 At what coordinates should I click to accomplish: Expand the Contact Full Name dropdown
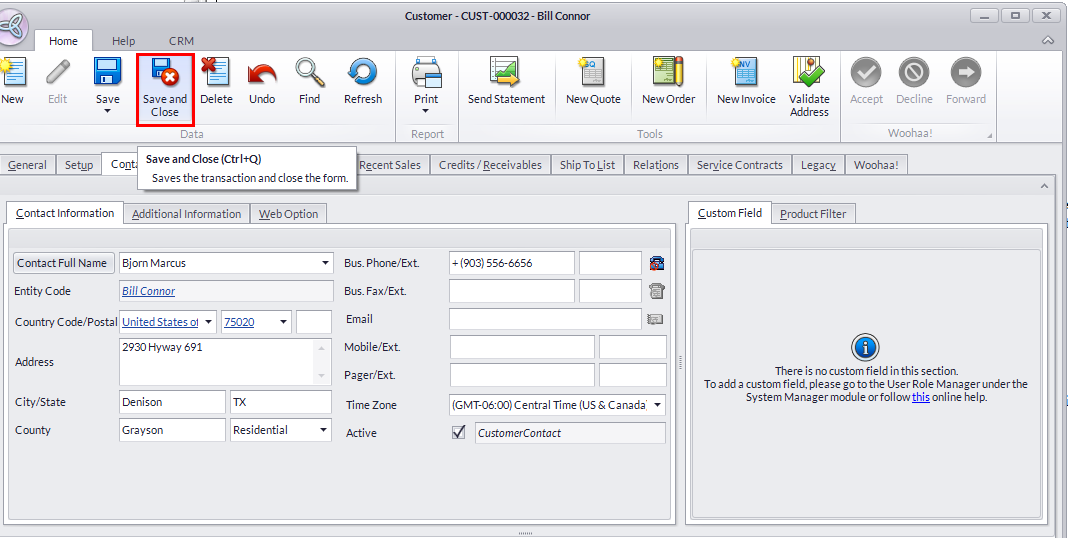325,263
